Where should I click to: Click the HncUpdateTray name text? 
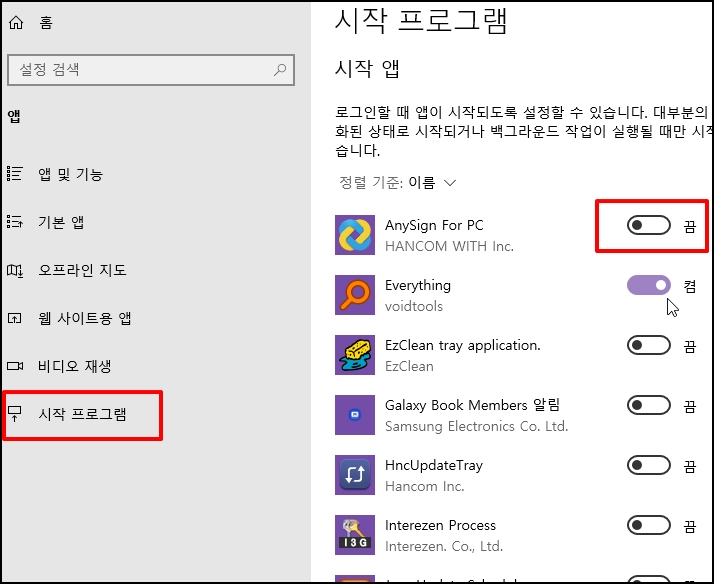tap(434, 466)
